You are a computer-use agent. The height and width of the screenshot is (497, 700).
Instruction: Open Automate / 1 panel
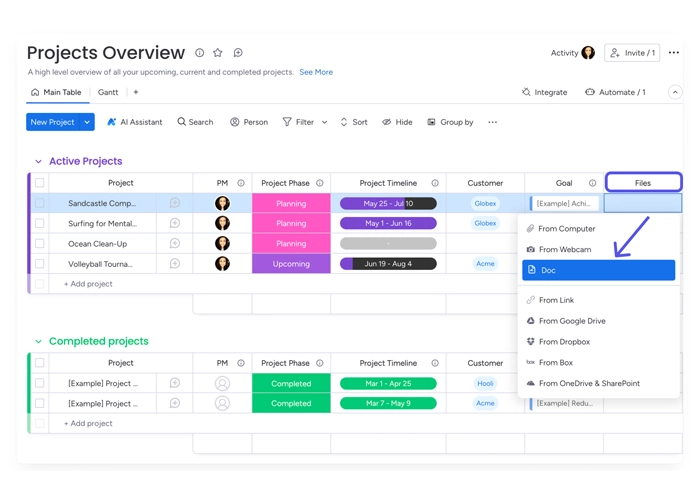tap(615, 92)
